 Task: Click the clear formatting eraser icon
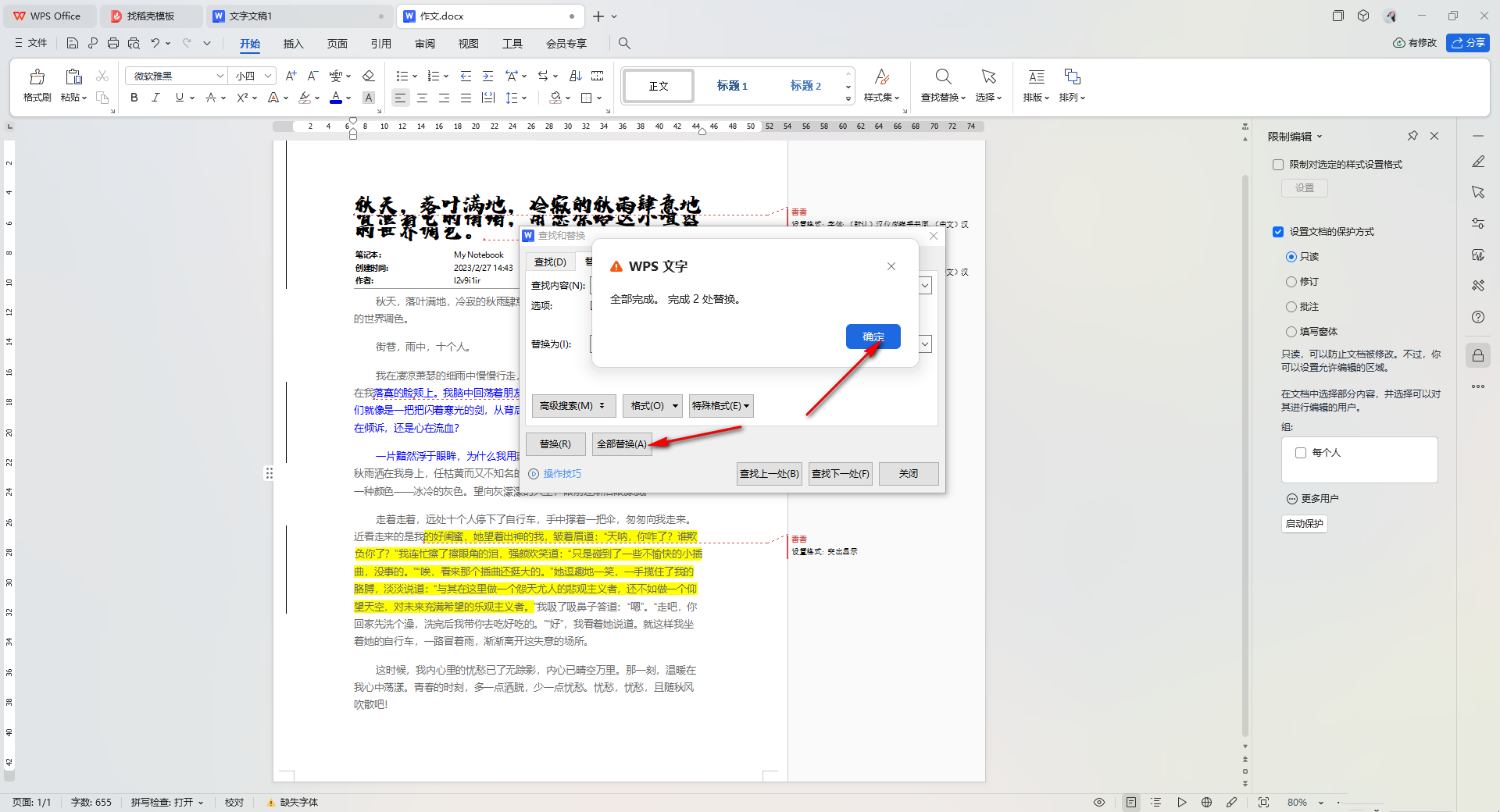[x=369, y=76]
